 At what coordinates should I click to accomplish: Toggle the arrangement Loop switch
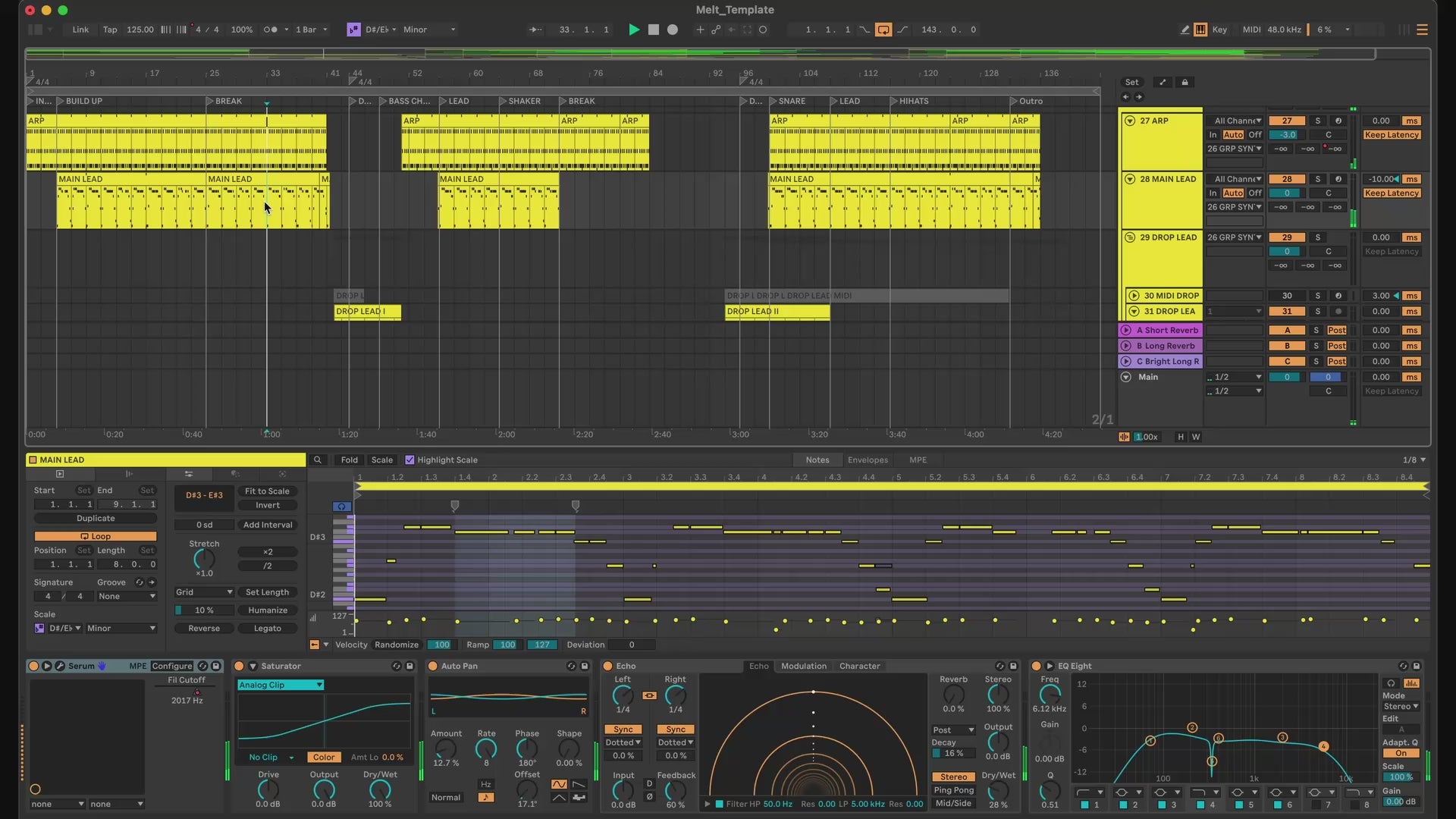(x=883, y=30)
